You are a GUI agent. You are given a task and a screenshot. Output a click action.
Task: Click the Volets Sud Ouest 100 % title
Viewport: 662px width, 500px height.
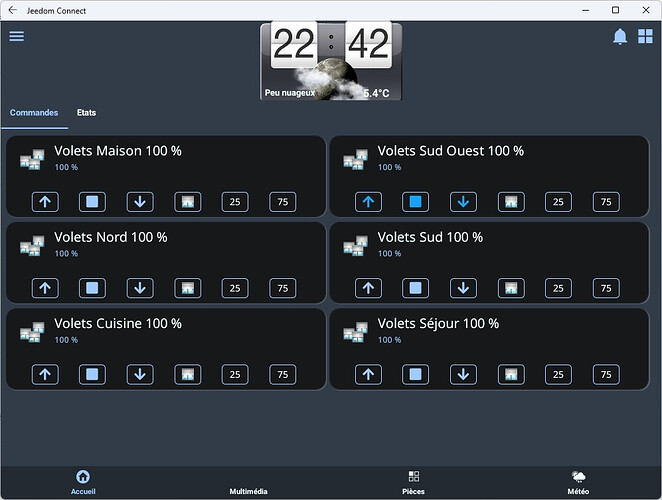[450, 151]
